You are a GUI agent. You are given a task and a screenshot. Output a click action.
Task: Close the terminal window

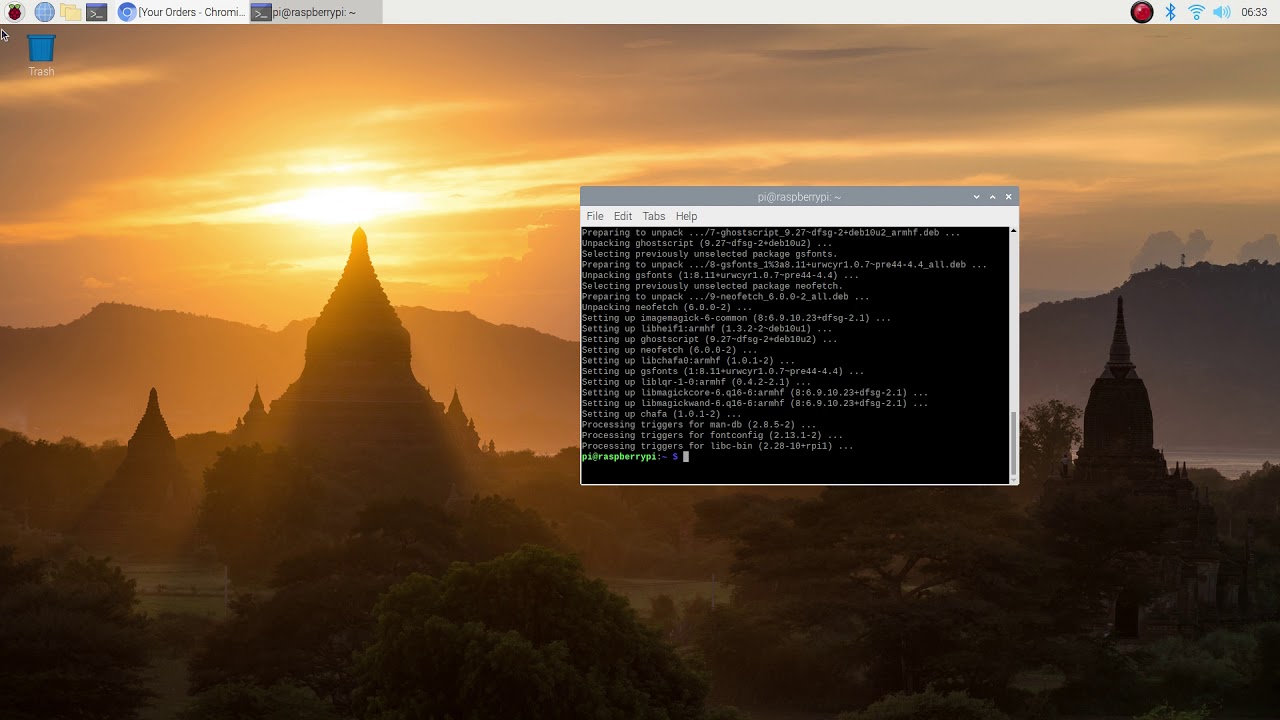tap(1009, 197)
